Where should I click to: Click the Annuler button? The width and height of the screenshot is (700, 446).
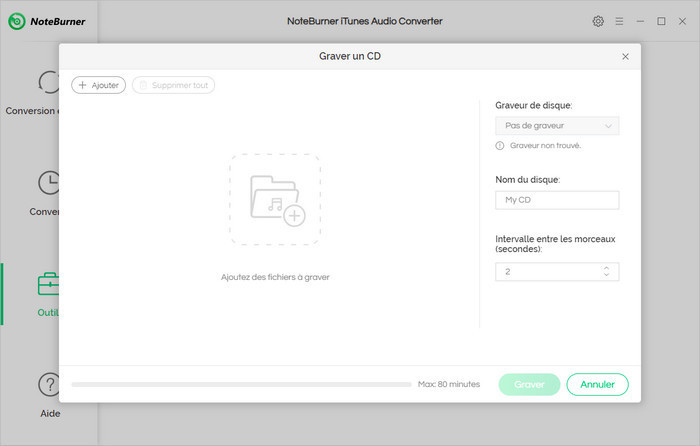[x=597, y=384]
